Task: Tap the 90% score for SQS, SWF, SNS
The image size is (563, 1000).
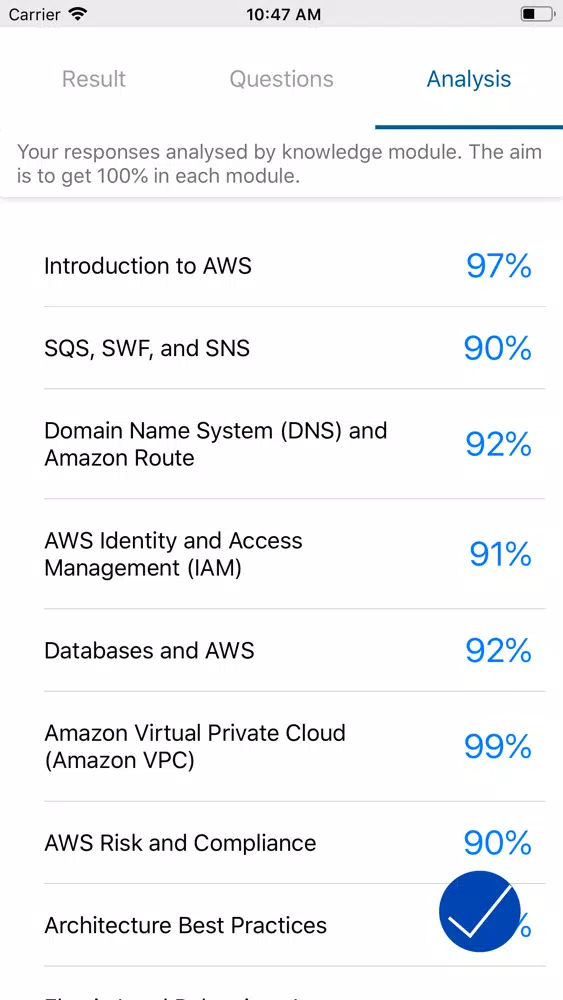Action: tap(497, 348)
